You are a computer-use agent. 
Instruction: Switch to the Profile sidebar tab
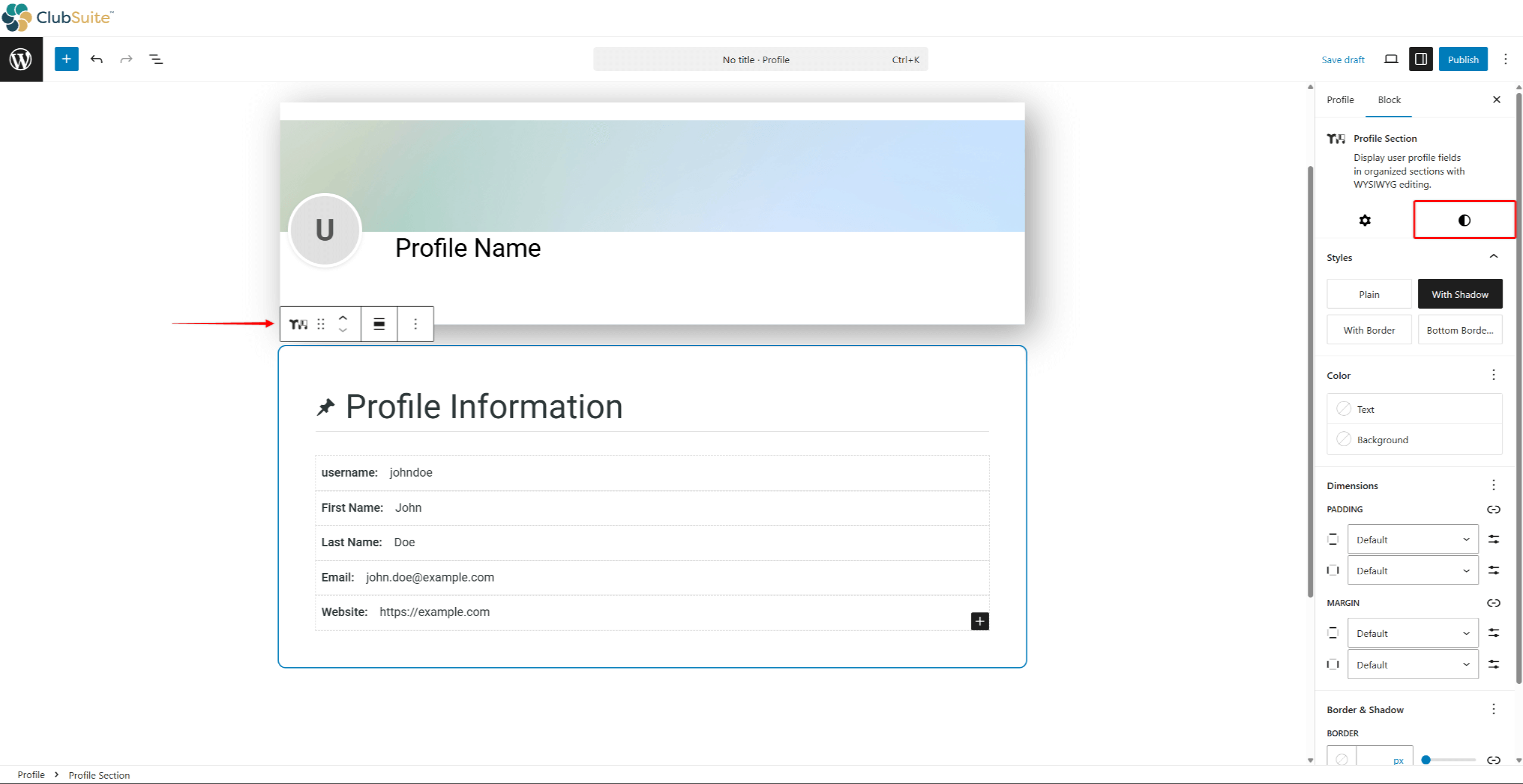tap(1340, 99)
